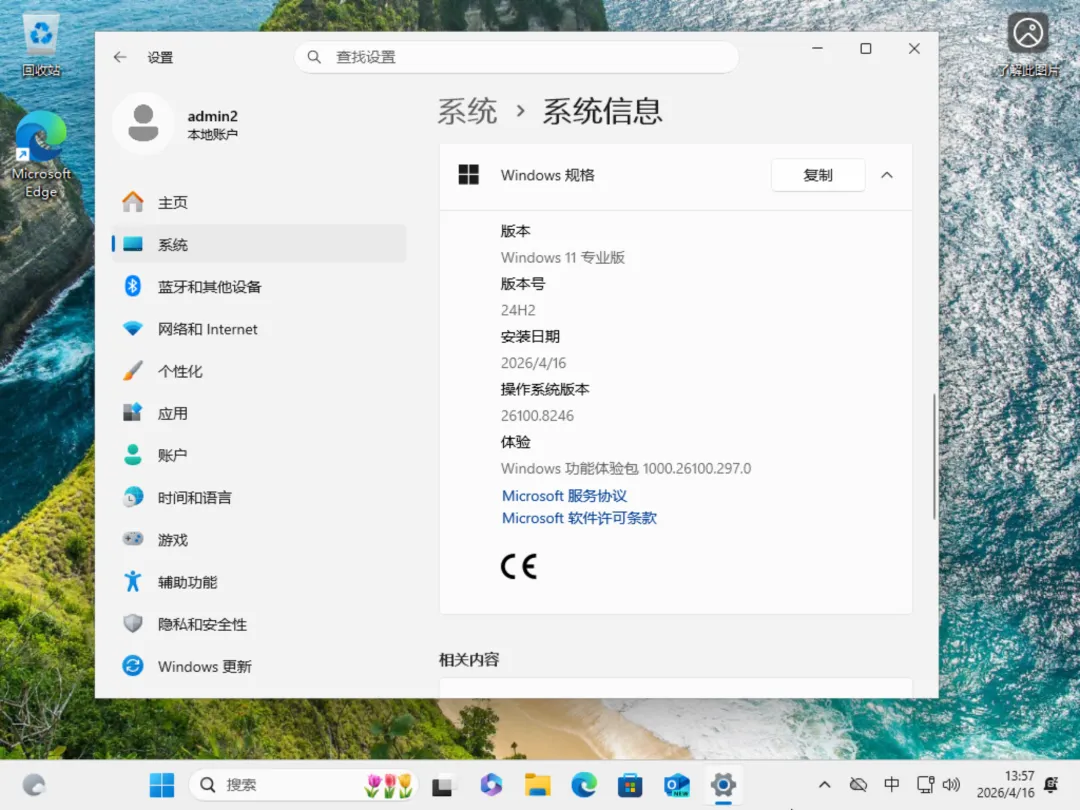Click the Settings gear taskbar icon
This screenshot has width=1080, height=810.
tap(723, 785)
